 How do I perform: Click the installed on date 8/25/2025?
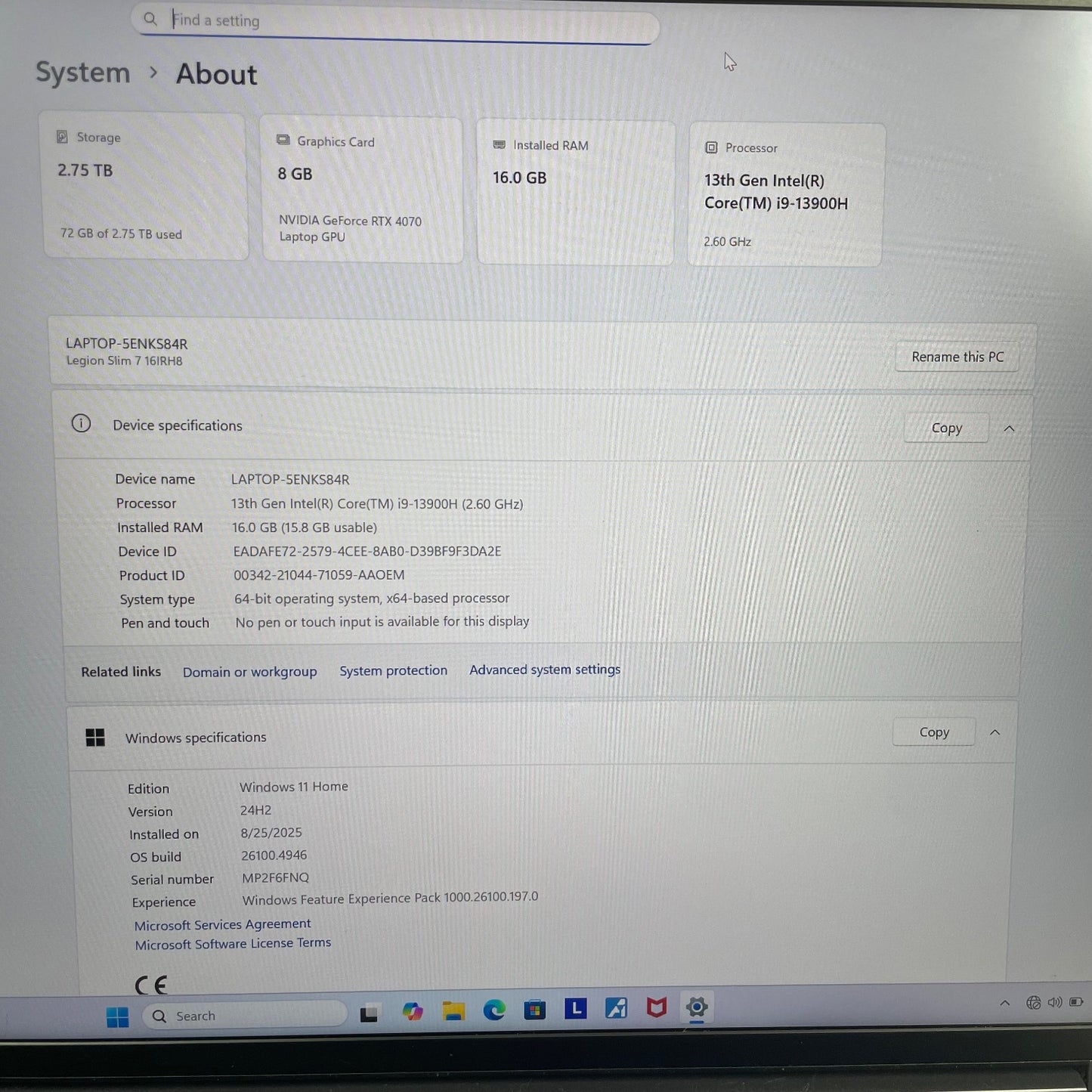click(x=271, y=832)
